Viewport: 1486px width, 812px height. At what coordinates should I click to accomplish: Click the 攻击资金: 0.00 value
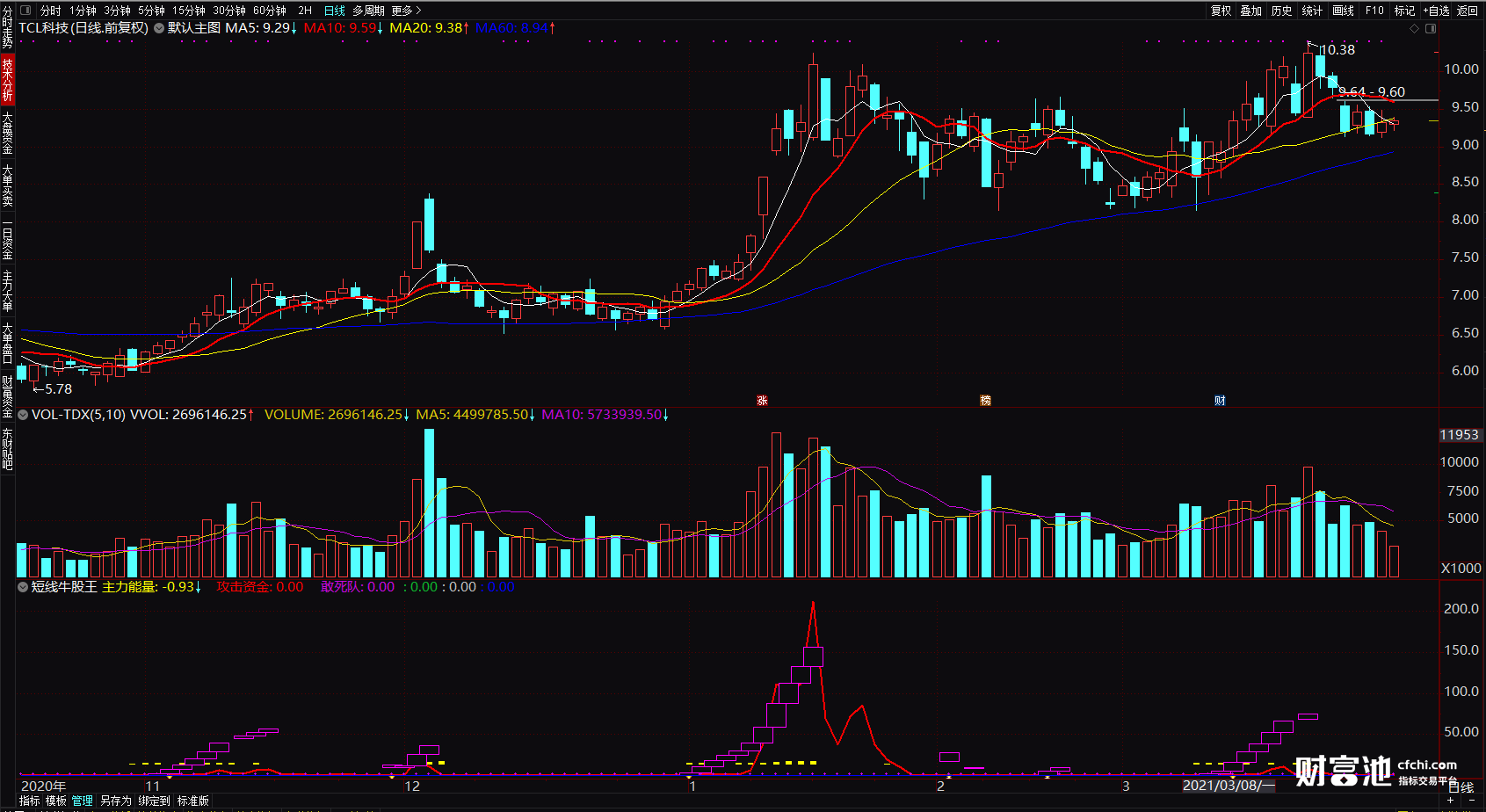(260, 587)
